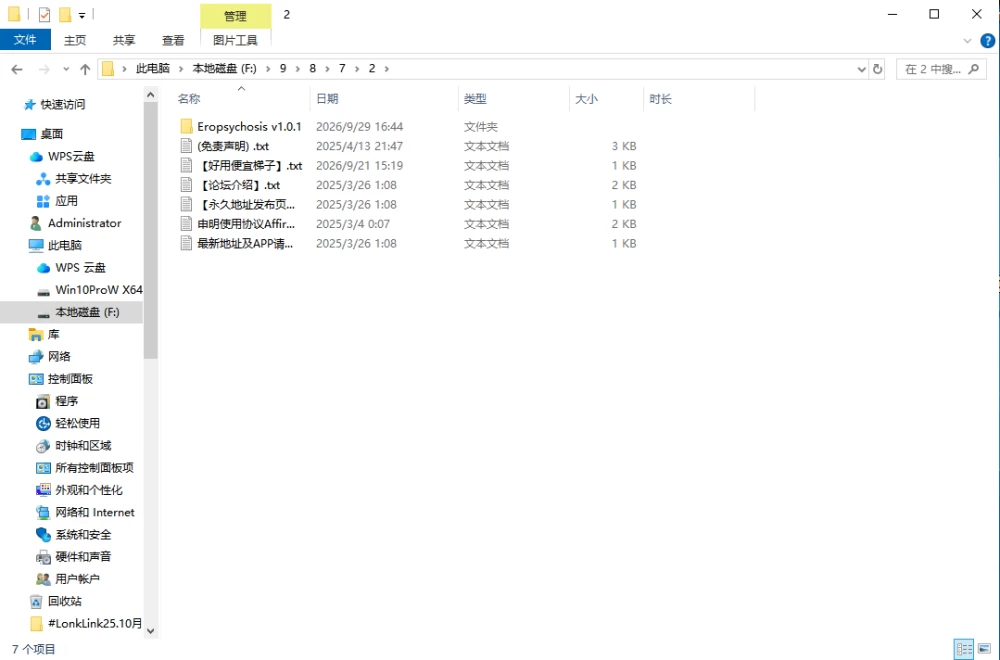Click the 应用 grid icon
1000x660 pixels.
tap(43, 201)
